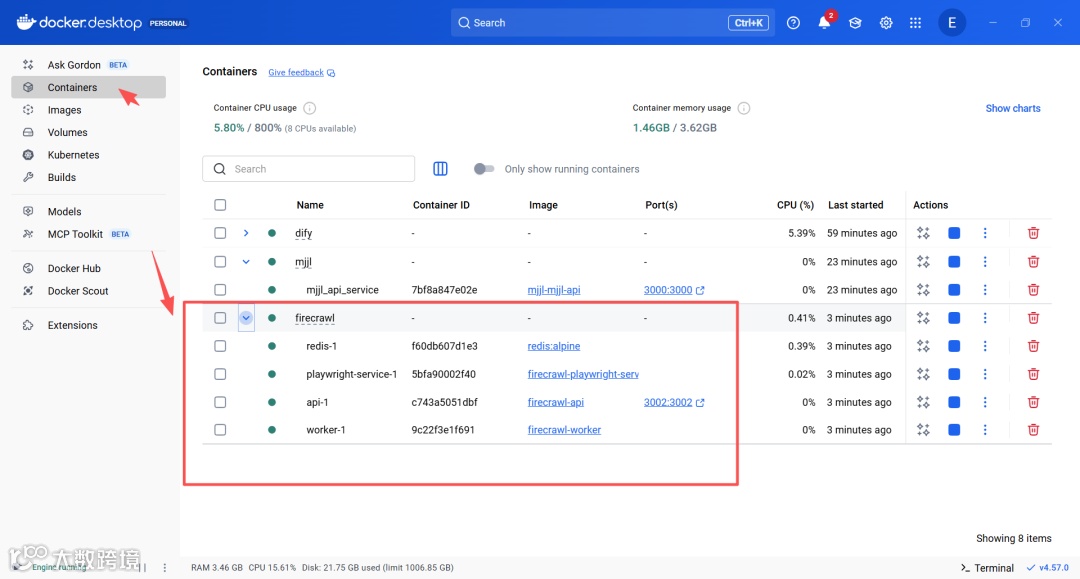Select the dify row checkbox

click(220, 233)
